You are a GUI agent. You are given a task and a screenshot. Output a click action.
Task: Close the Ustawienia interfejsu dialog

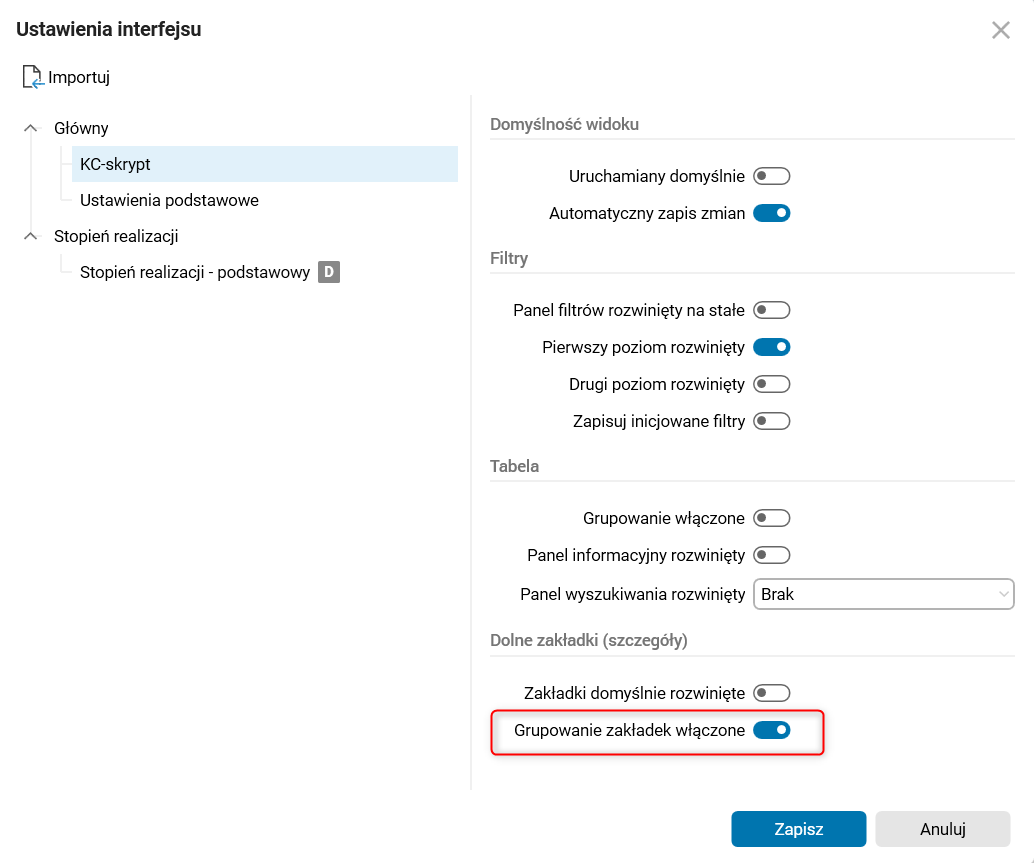pyautogui.click(x=1000, y=30)
